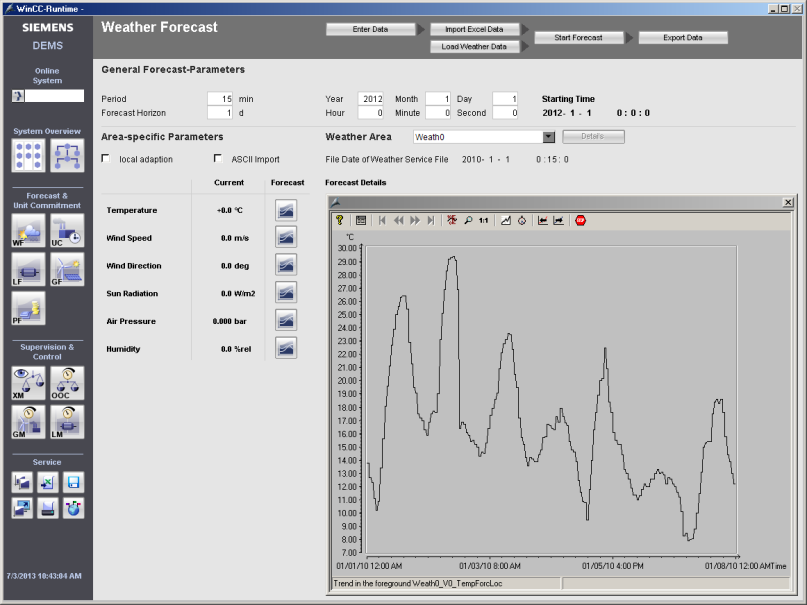
Task: Expand the Weather Area dropdown
Action: coord(549,137)
